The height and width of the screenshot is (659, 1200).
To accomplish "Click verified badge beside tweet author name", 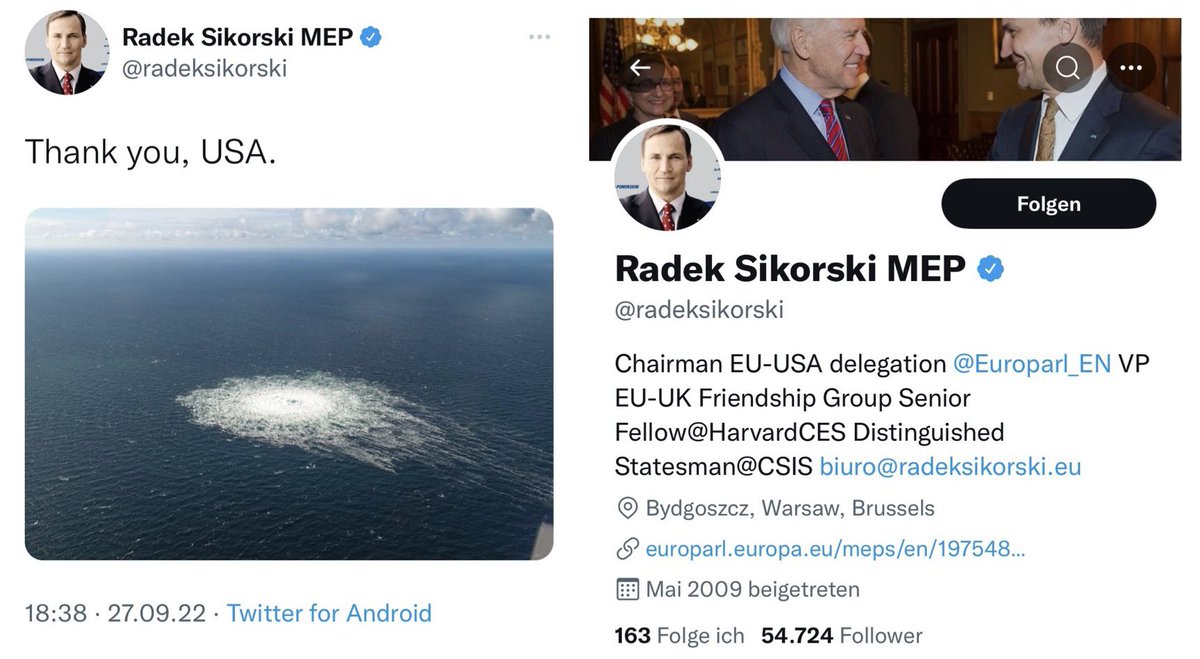I will (x=371, y=37).
